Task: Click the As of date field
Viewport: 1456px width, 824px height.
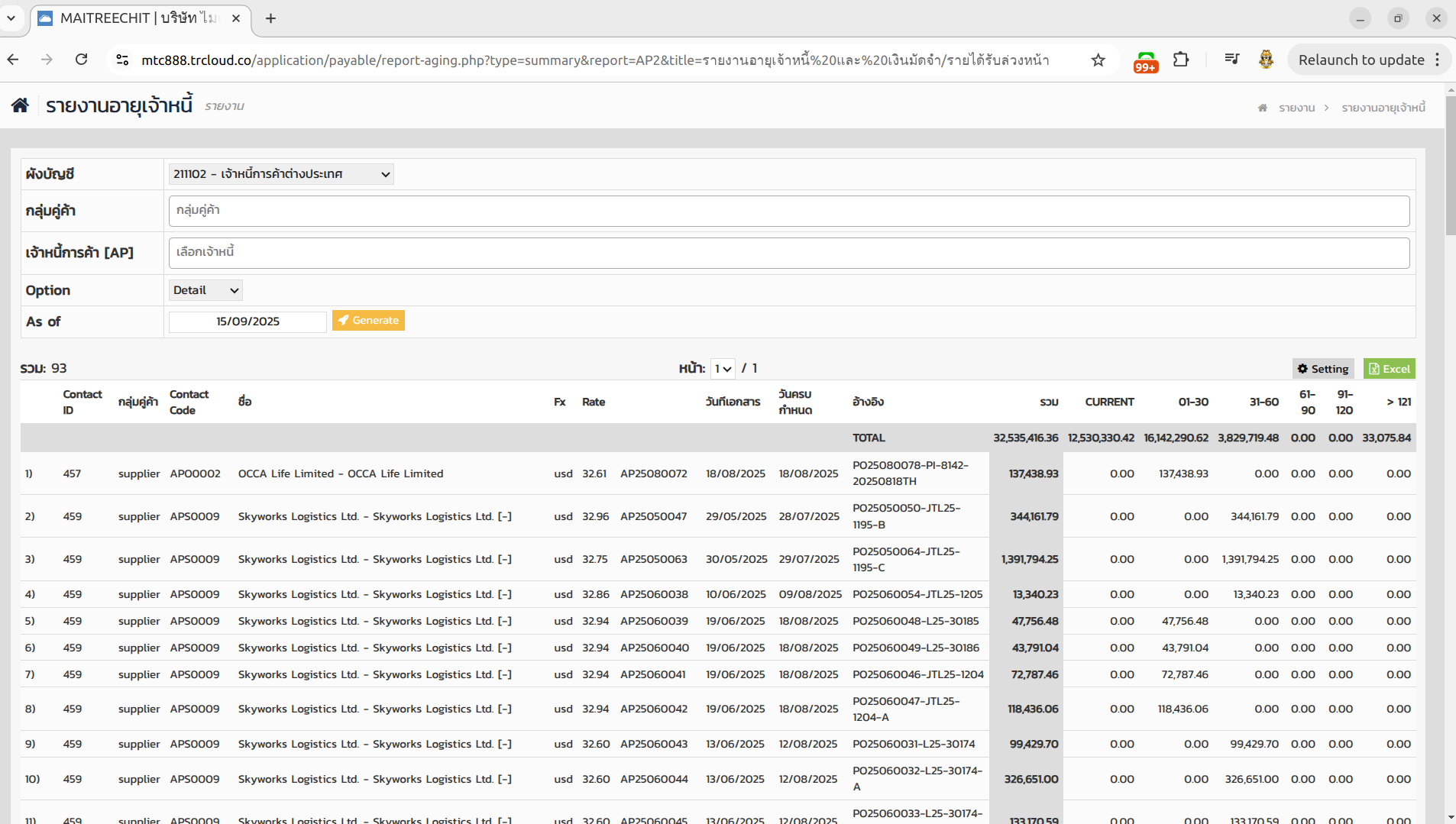Action: point(248,322)
